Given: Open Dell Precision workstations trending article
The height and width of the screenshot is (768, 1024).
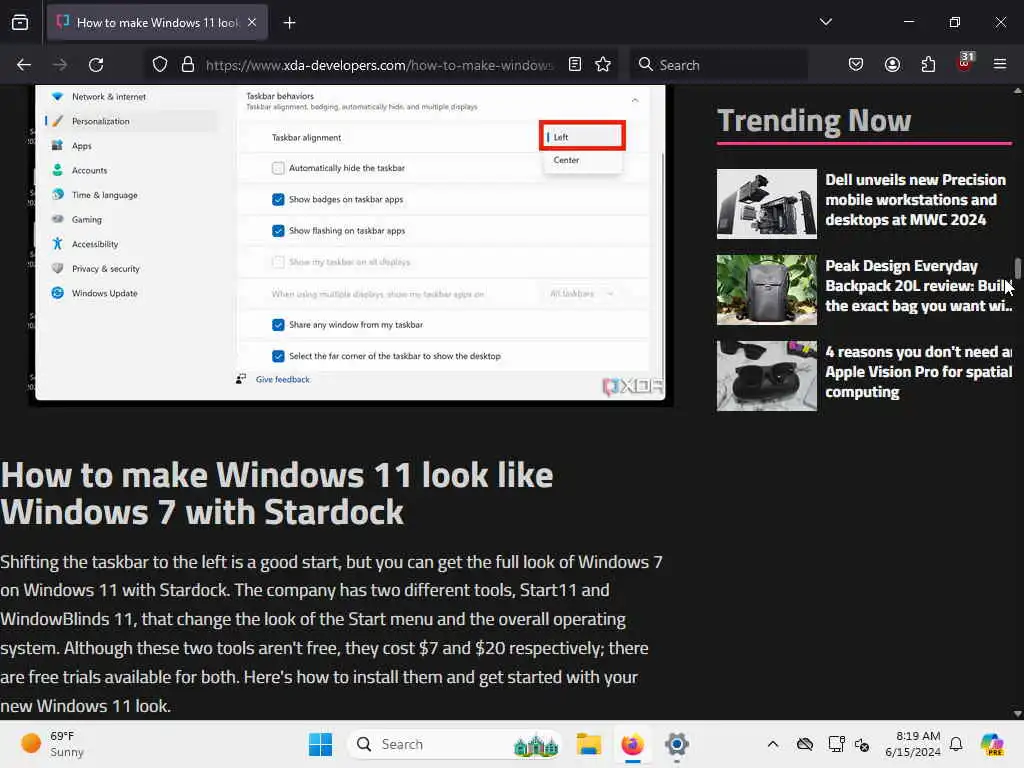Looking at the screenshot, I should (x=915, y=200).
